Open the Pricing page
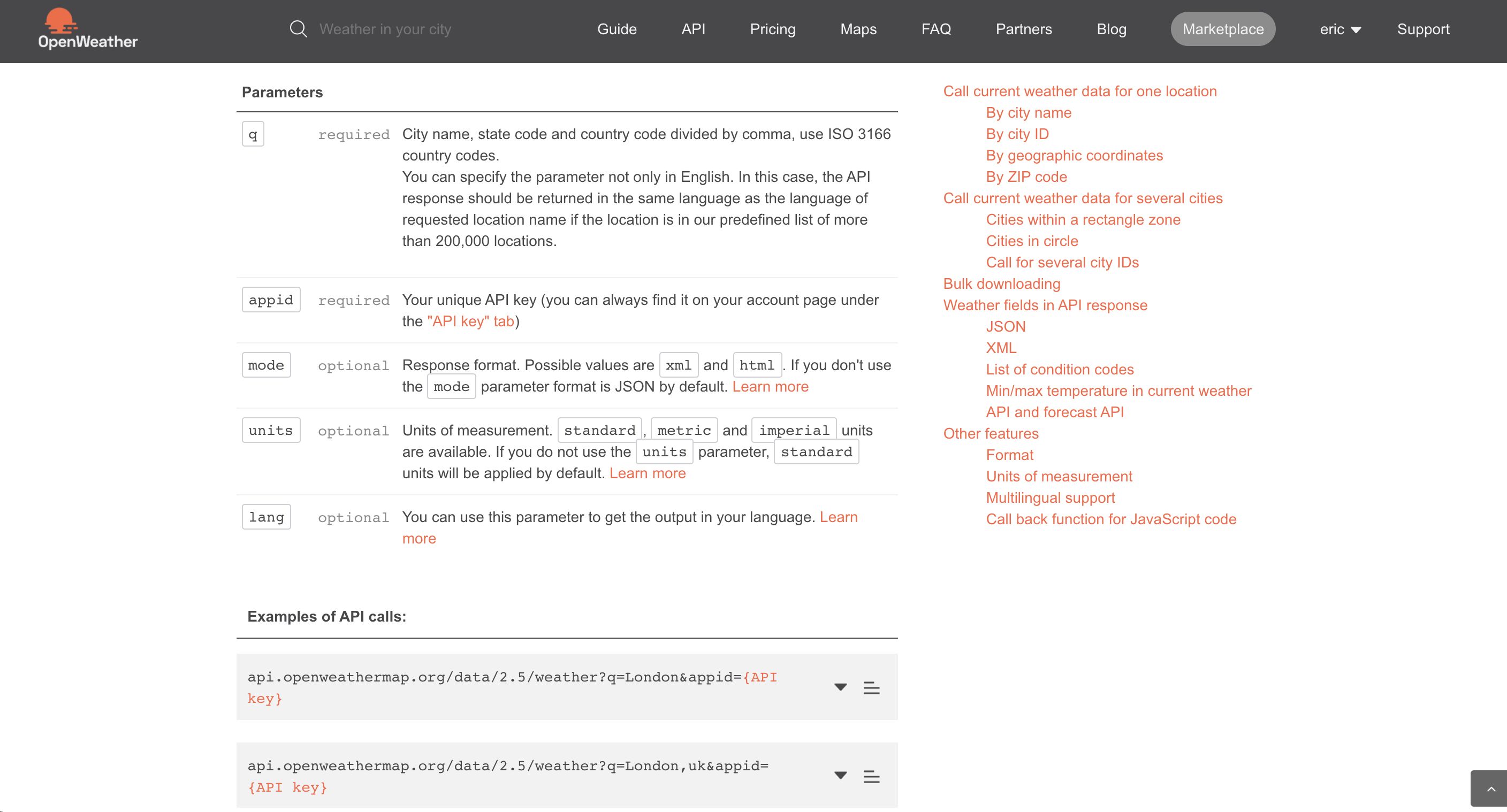Viewport: 1507px width, 812px height. (773, 29)
